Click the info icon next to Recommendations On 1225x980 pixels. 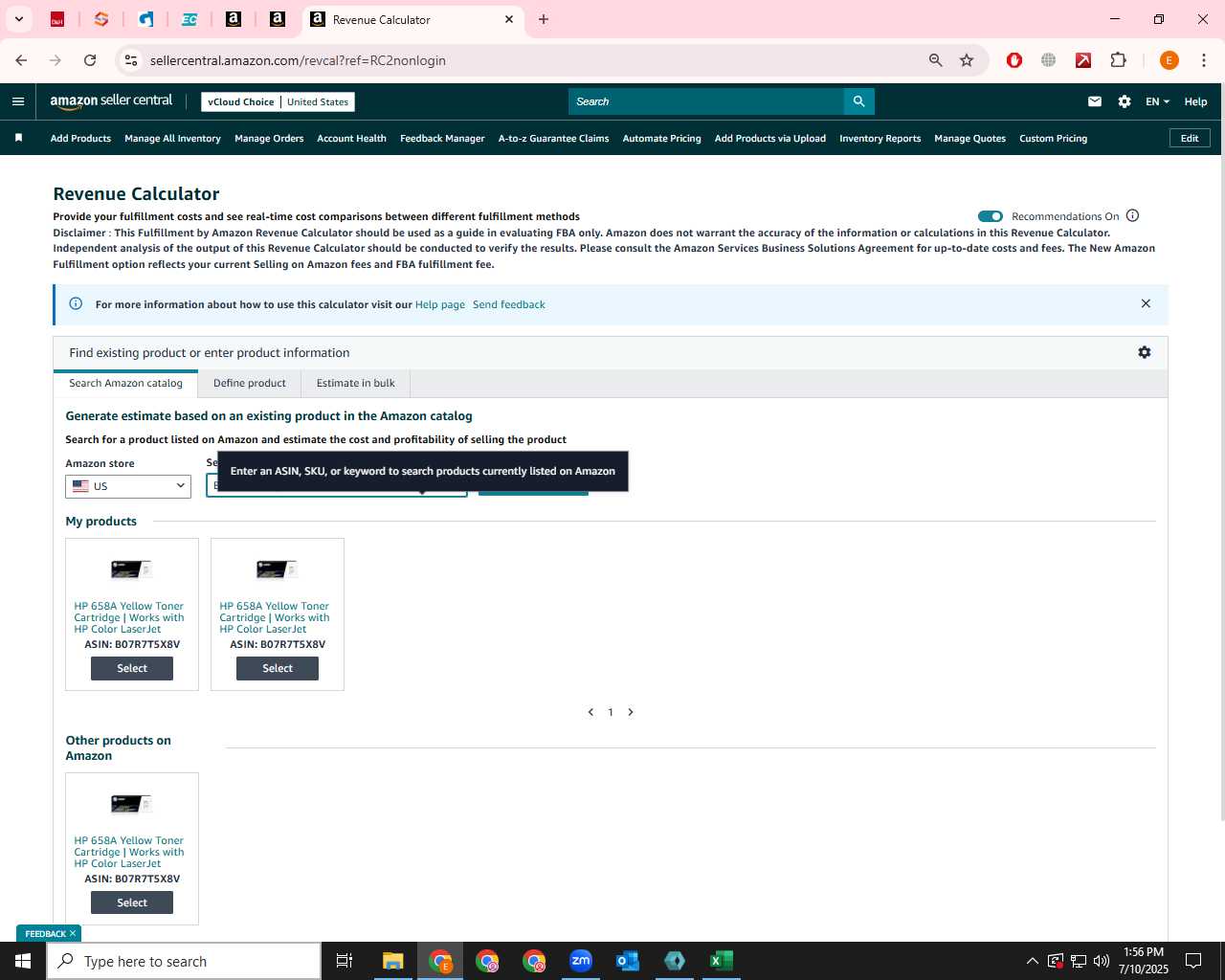pyautogui.click(x=1132, y=215)
